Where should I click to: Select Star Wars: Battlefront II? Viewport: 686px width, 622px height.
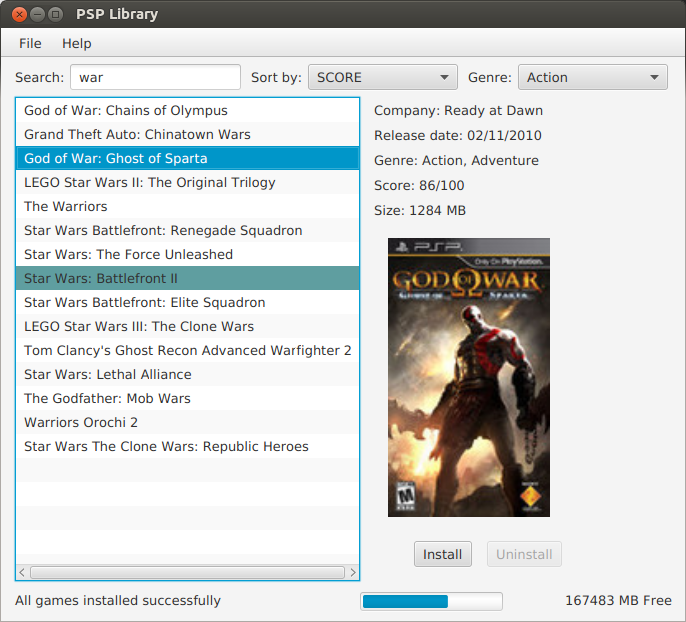click(187, 278)
